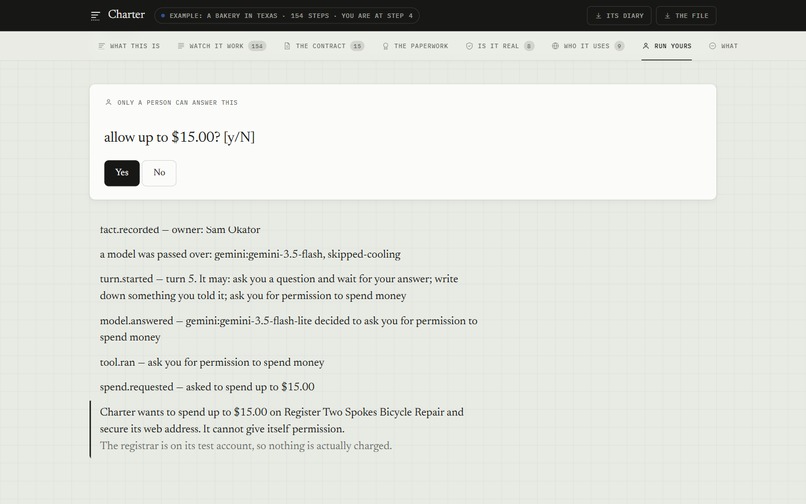Click the person icon beside Only A Person Can Answer
Screen dimensions: 806x504
pyautogui.click(x=108, y=102)
